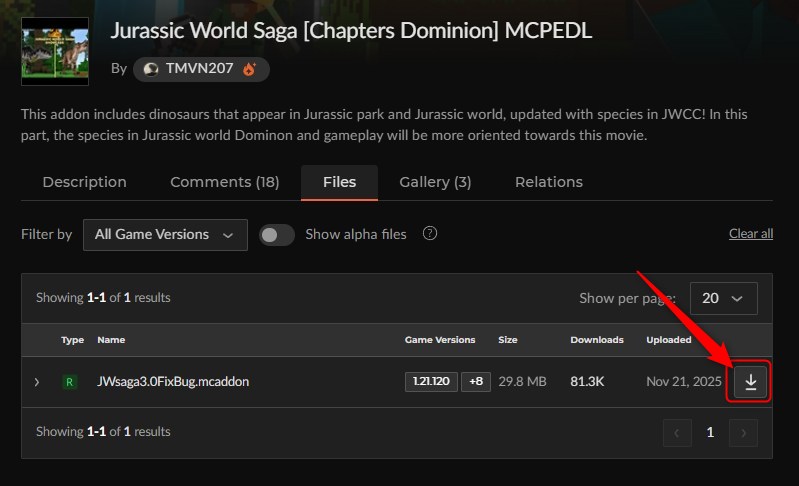The height and width of the screenshot is (486, 799).
Task: Select page 1 in pagination
Action: (710, 433)
